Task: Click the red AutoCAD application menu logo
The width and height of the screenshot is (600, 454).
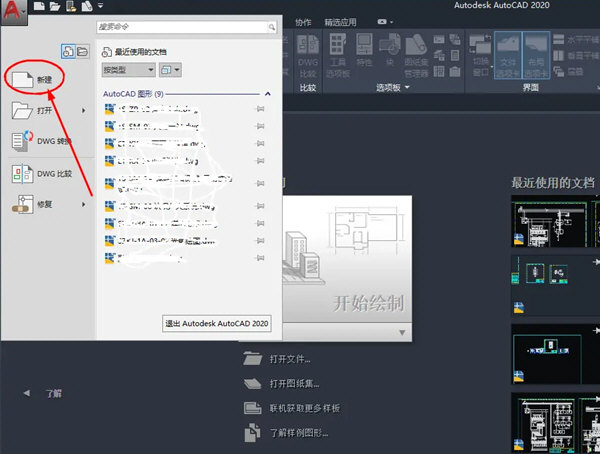Action: pos(12,9)
